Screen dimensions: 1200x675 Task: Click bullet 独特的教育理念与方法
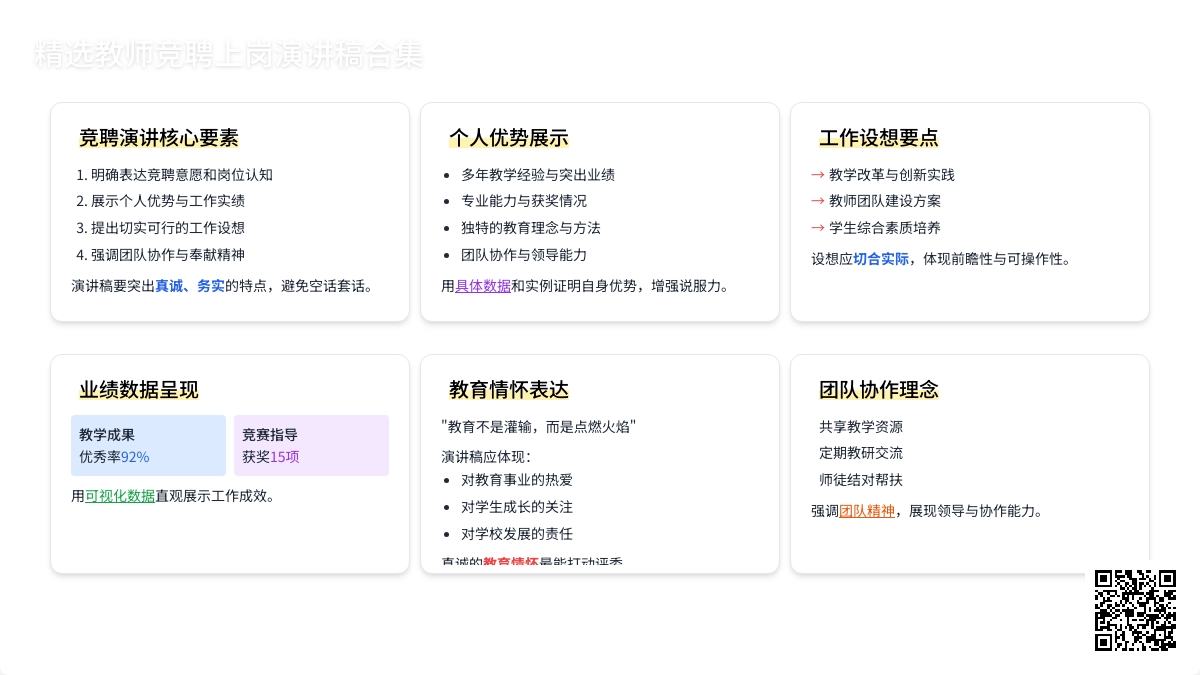tap(531, 228)
